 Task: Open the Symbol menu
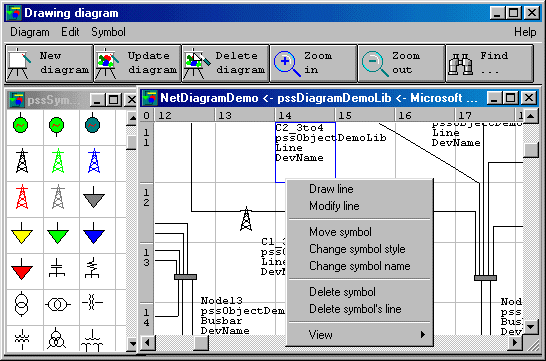108,32
